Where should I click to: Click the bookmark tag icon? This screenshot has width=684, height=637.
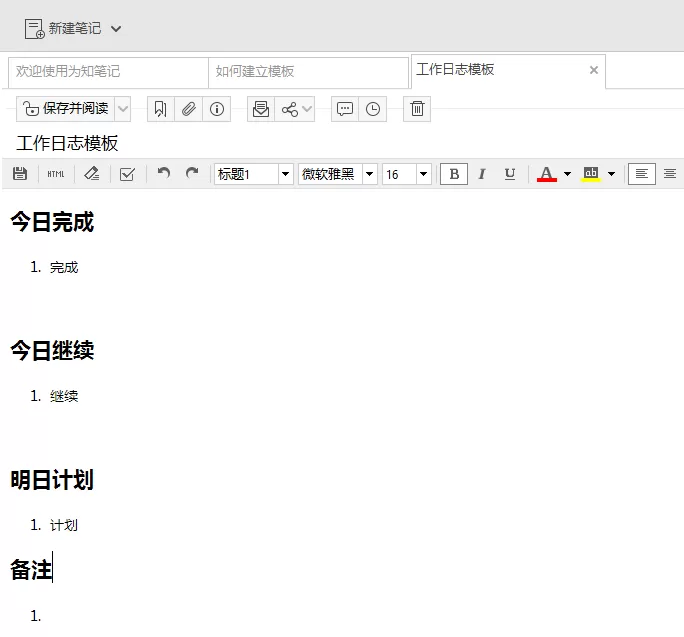click(161, 109)
